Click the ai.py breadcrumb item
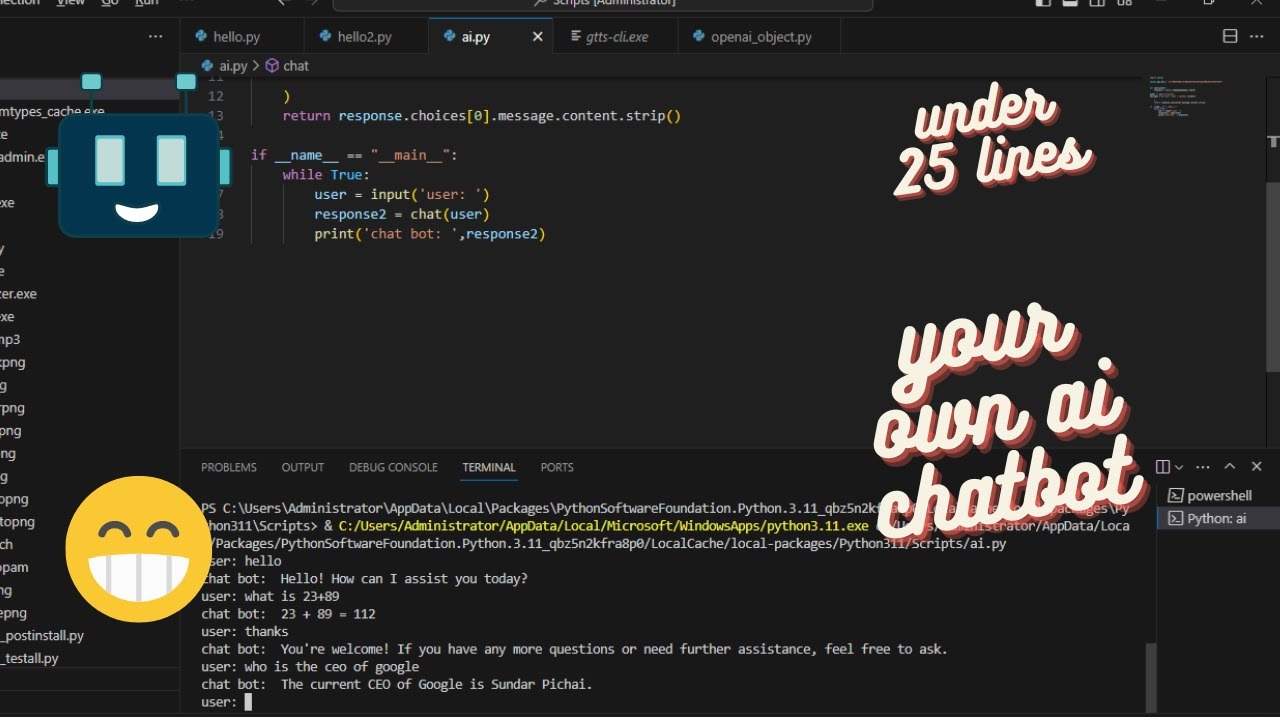1280x720 pixels. (225, 66)
